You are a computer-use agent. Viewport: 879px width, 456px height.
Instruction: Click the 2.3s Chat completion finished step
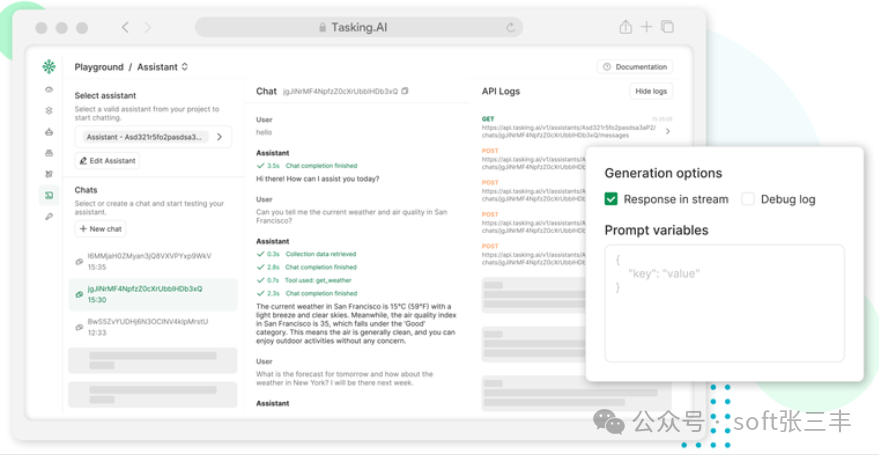click(307, 293)
